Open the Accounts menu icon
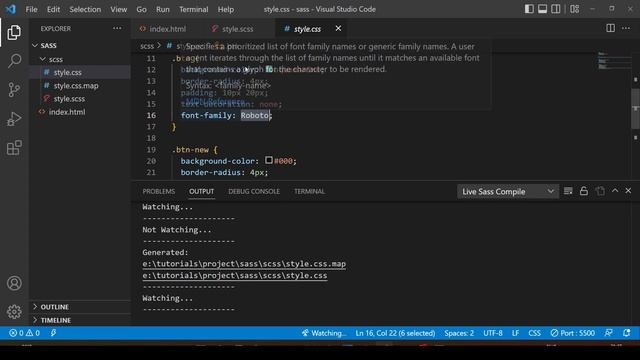640x360 pixels. pyautogui.click(x=14, y=283)
